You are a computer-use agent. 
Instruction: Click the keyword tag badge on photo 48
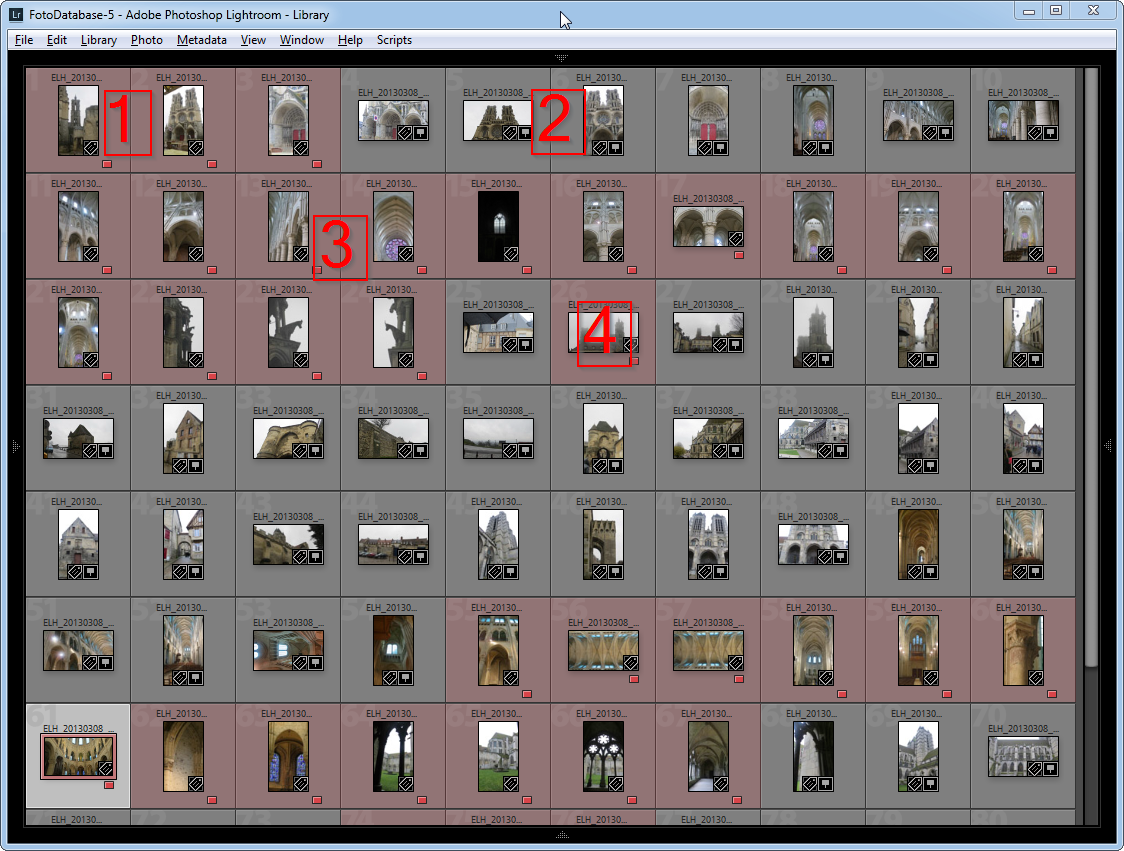[x=825, y=557]
